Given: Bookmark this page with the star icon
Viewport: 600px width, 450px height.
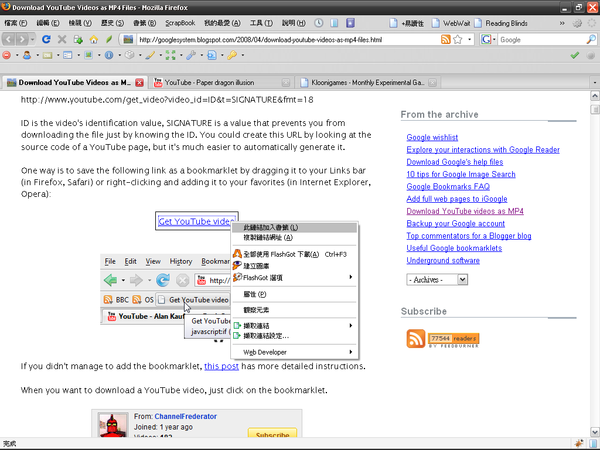Looking at the screenshot, I should pos(458,39).
